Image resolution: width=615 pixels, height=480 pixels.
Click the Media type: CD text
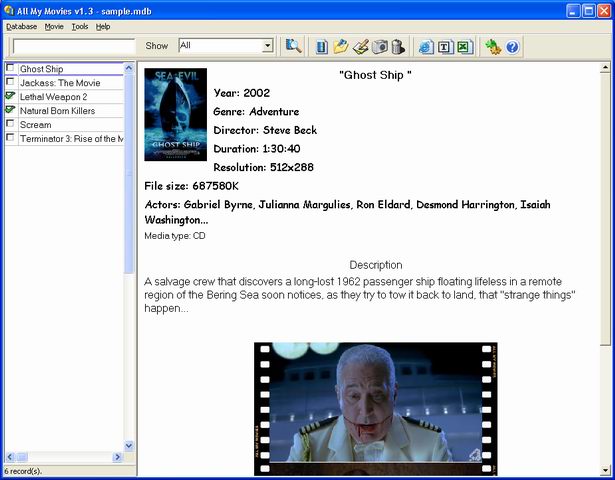point(175,236)
